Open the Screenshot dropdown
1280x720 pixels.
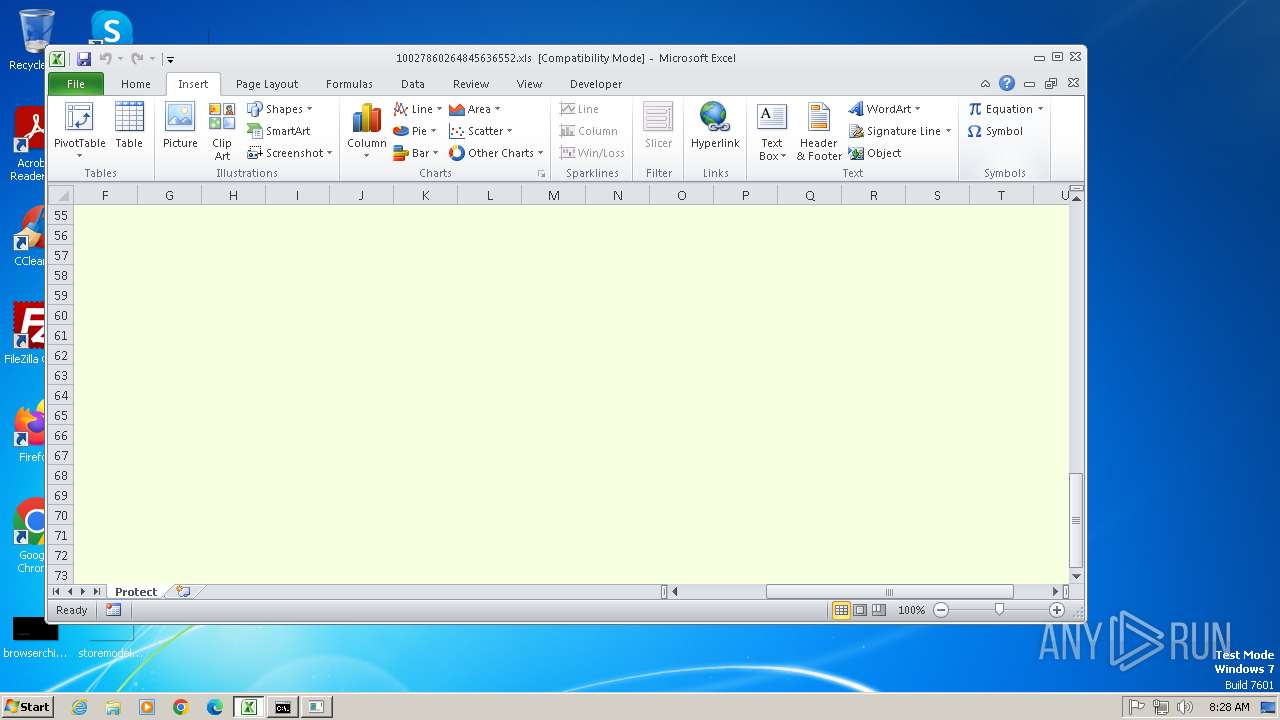click(x=289, y=153)
